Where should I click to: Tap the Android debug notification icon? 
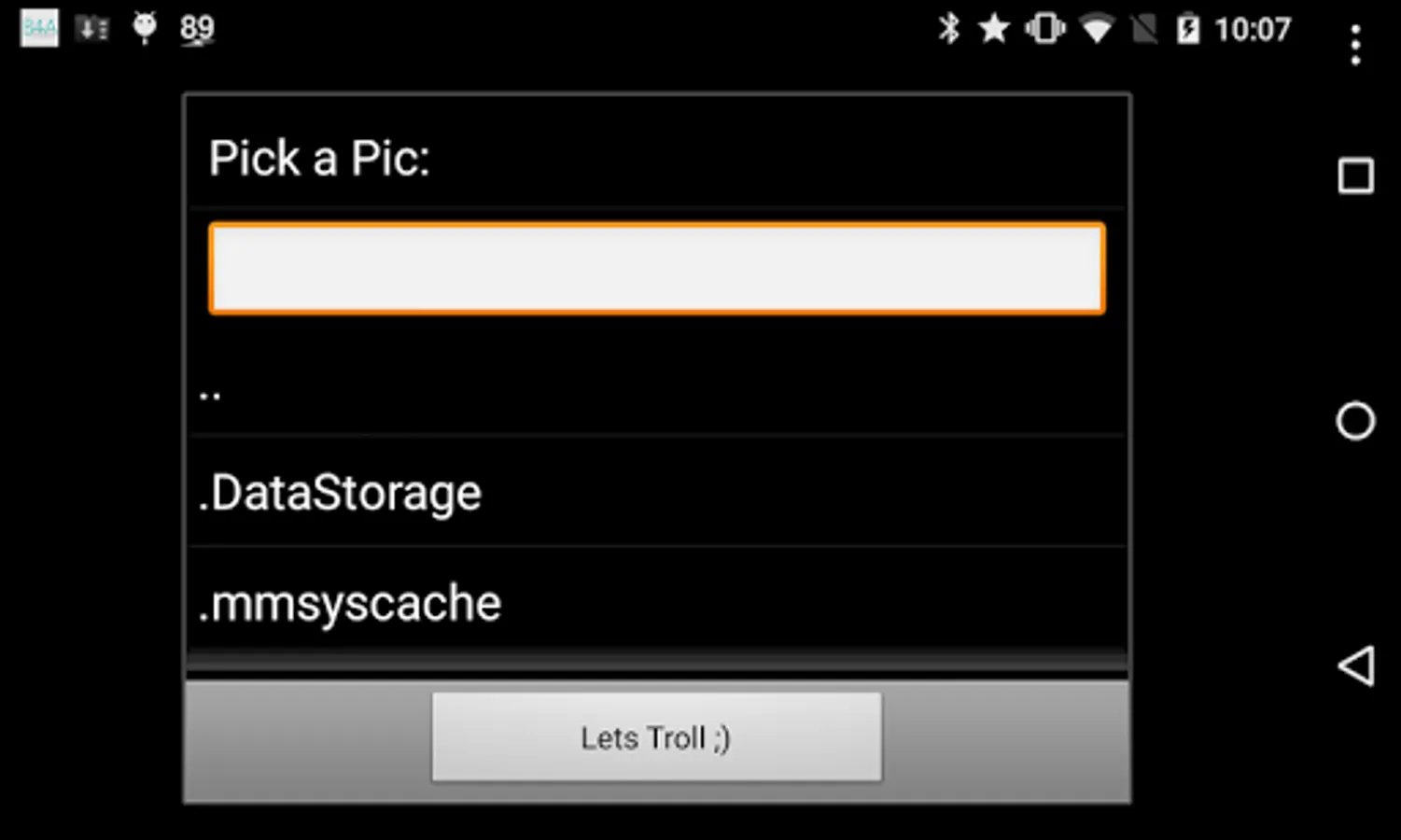145,28
